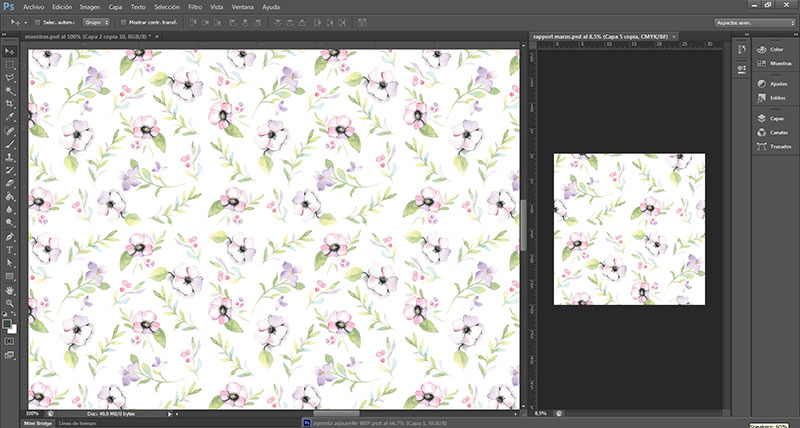Open the Ventana menu
This screenshot has width=800, height=428.
click(x=242, y=7)
